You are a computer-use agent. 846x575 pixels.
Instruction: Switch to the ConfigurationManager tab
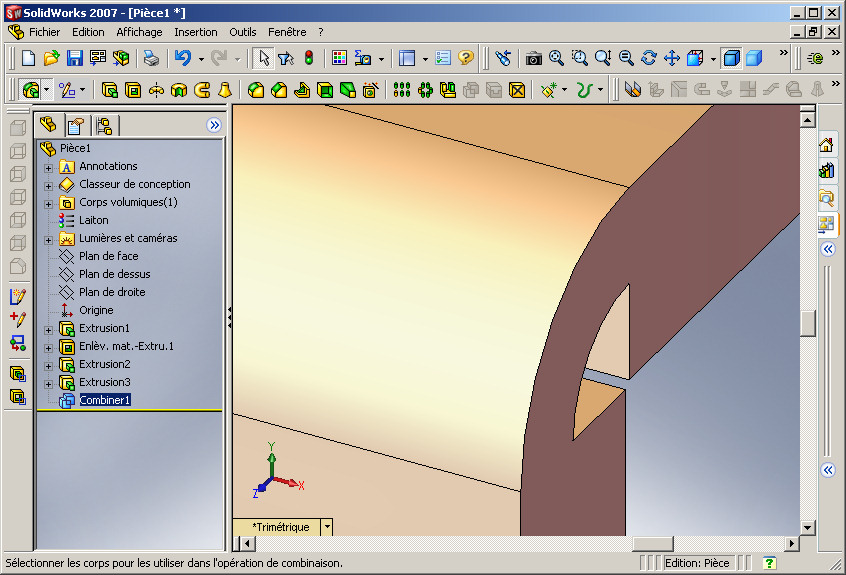pos(104,126)
